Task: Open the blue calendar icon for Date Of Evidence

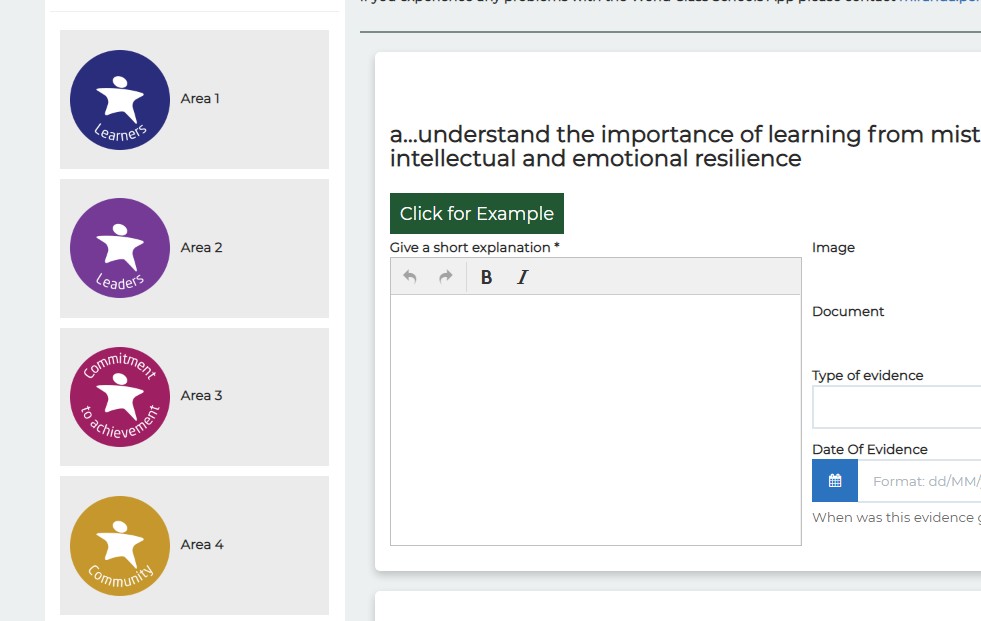Action: tap(834, 481)
